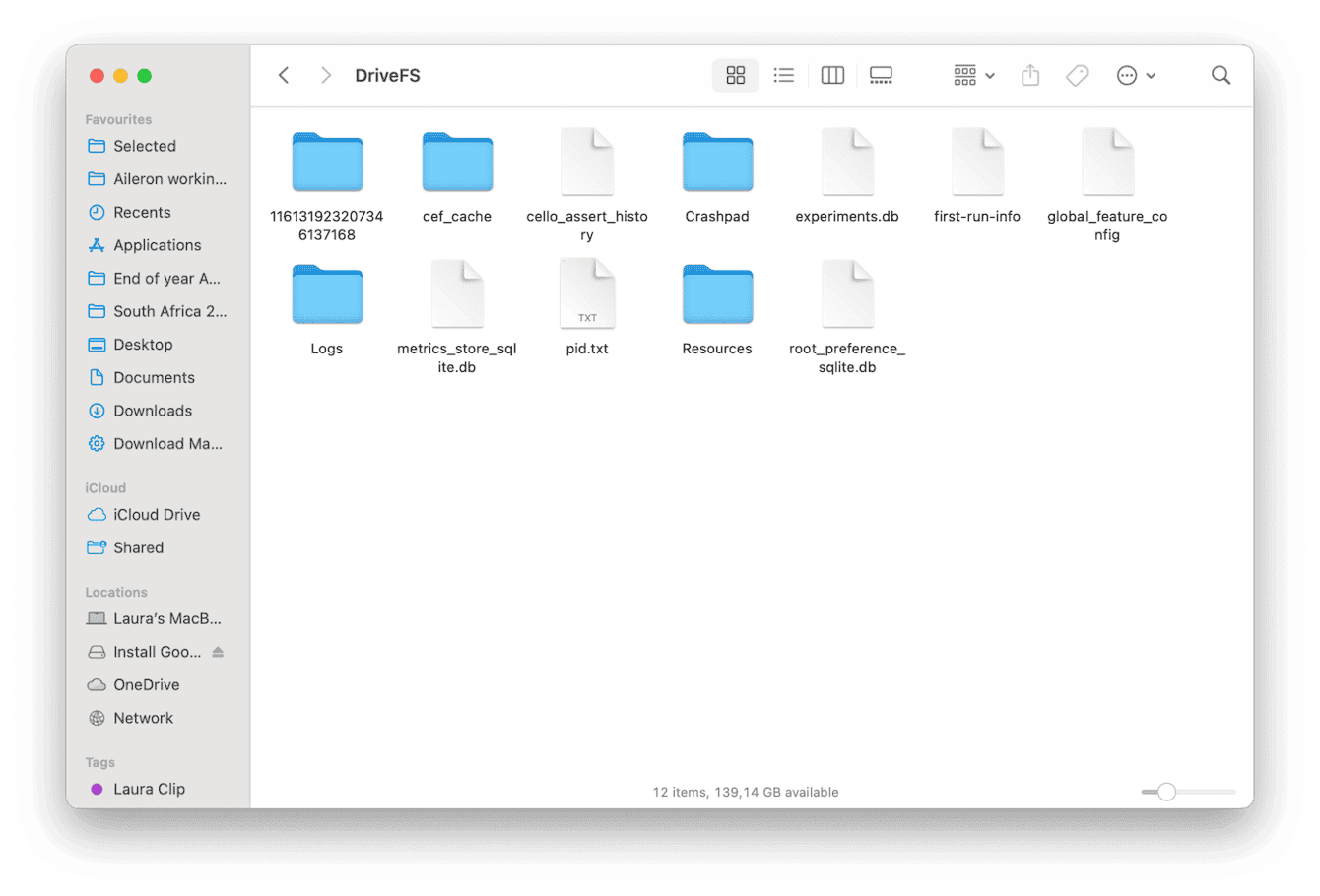Open the Share icon in the toolbar
The image size is (1320, 896).
pyautogui.click(x=1029, y=75)
